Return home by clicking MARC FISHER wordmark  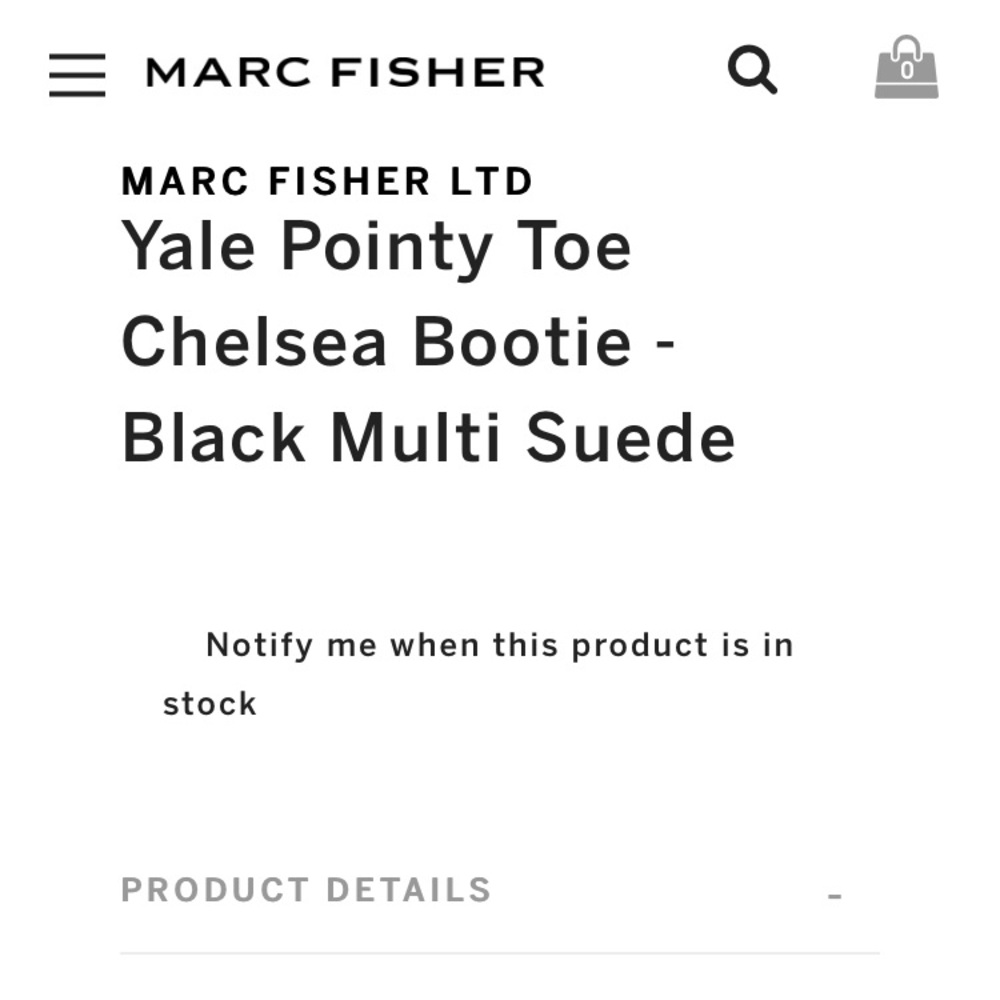click(345, 71)
